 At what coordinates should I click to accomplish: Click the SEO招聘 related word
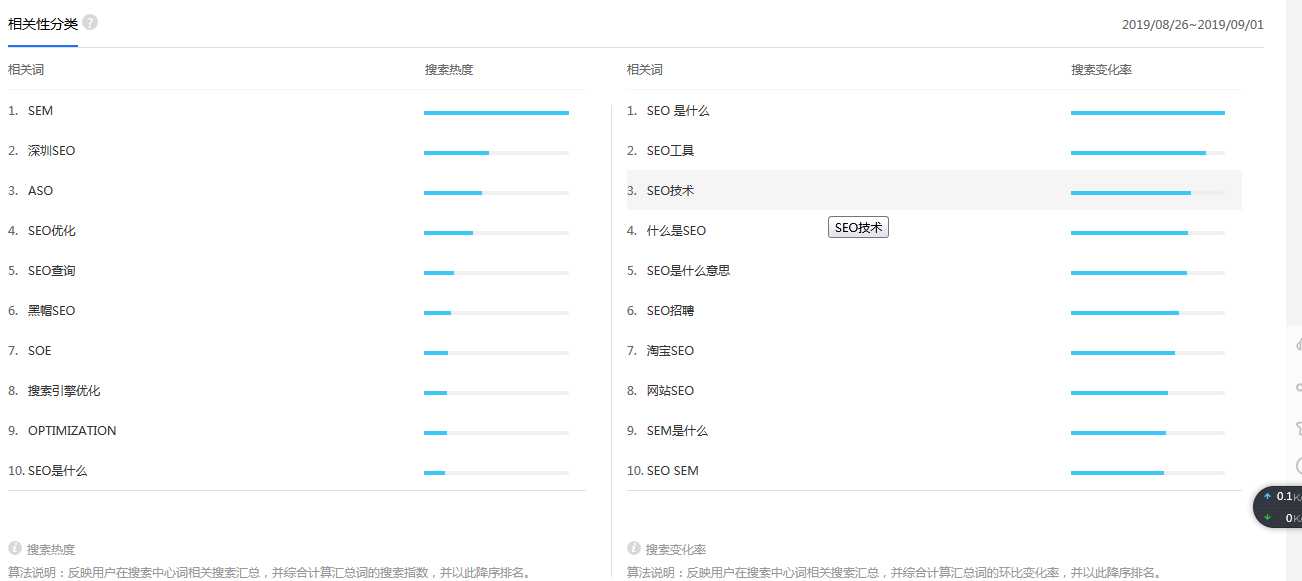point(670,311)
